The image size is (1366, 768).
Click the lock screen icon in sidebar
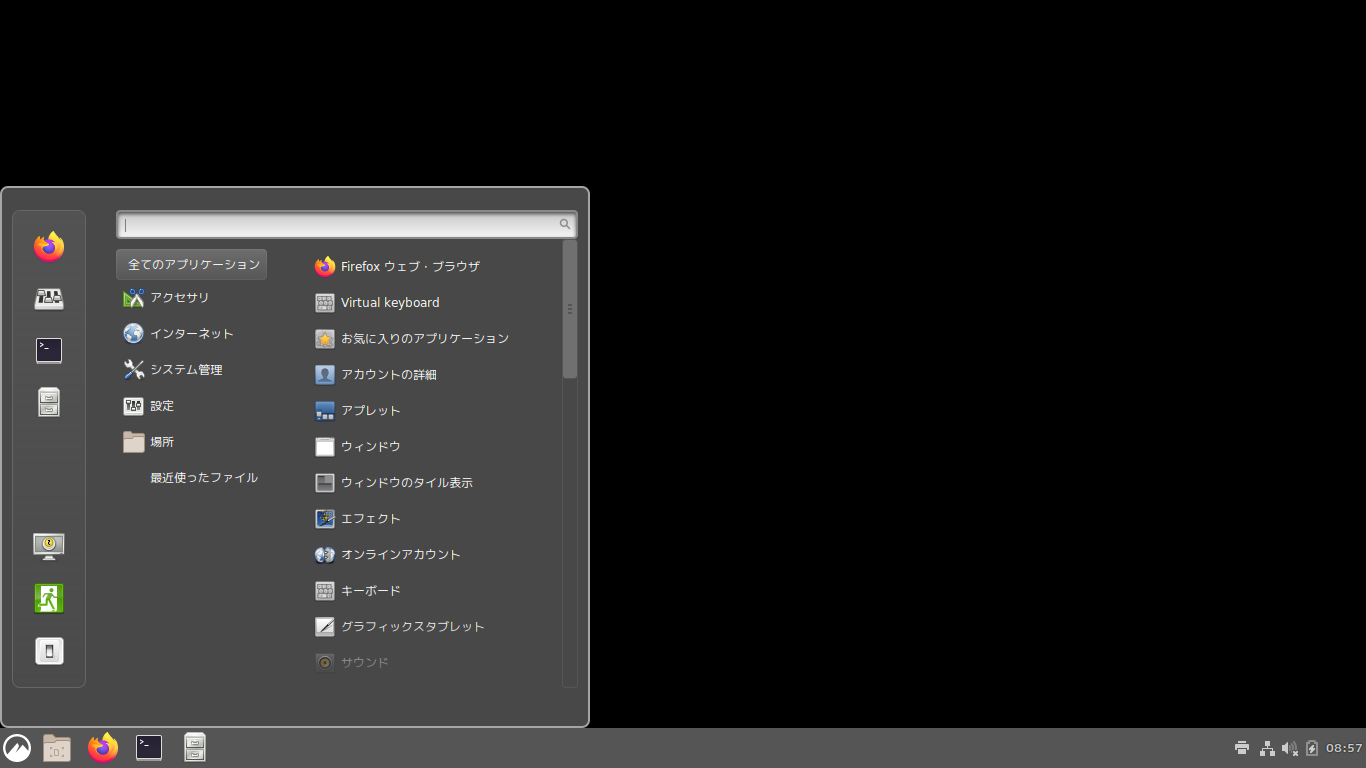point(49,546)
